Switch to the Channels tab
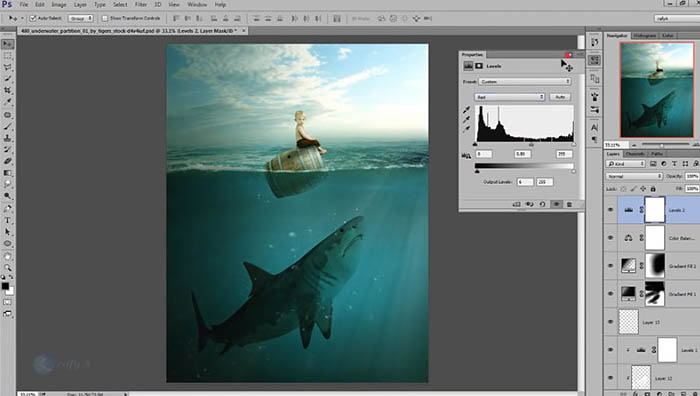Viewport: 700px width, 396px height. tap(635, 154)
